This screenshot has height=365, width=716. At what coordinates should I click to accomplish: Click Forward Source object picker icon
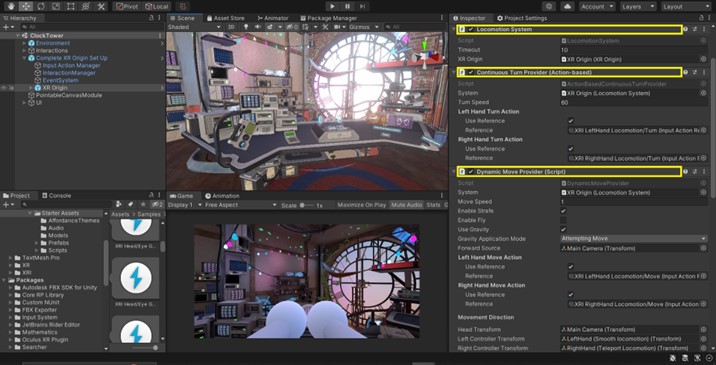point(703,248)
